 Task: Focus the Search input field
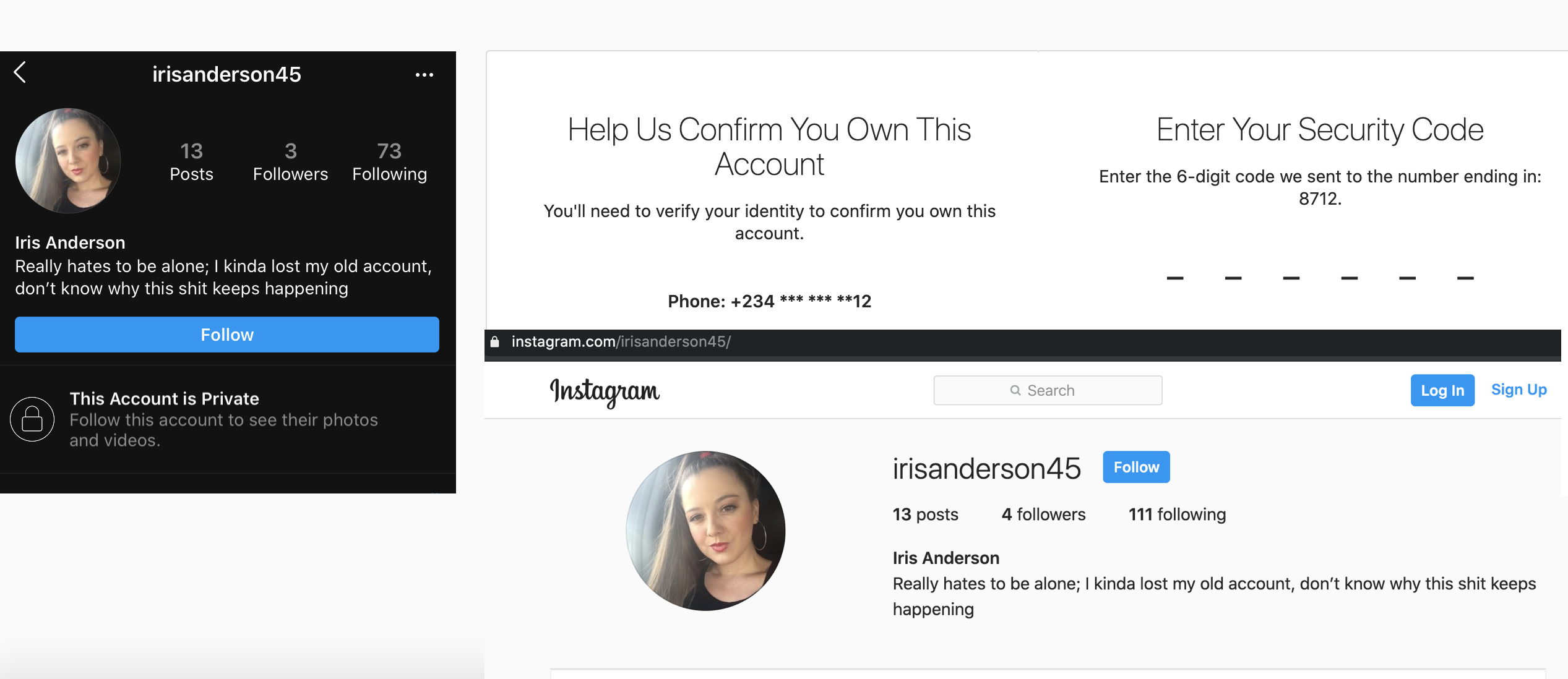click(x=1048, y=390)
